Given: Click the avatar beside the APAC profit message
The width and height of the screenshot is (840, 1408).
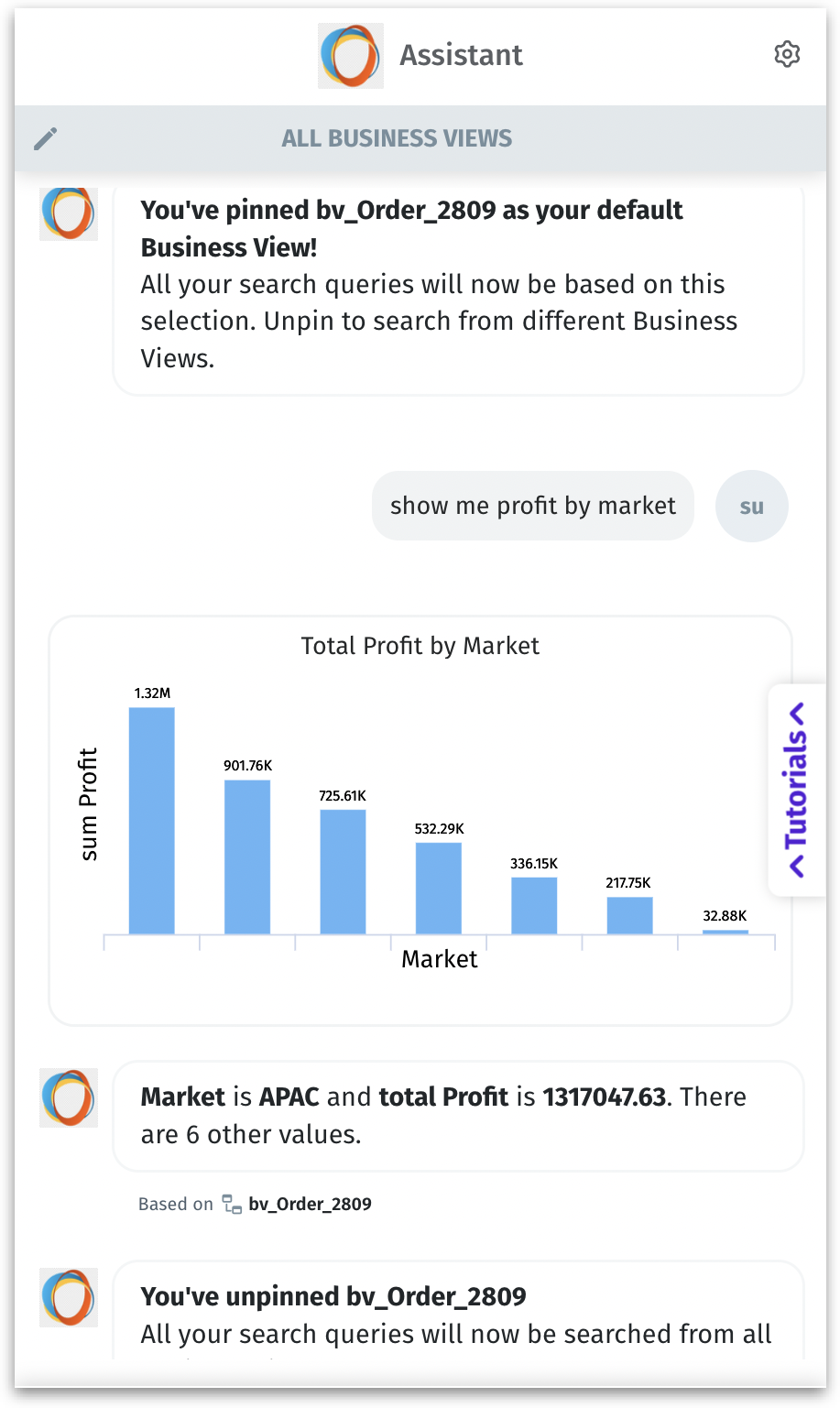Looking at the screenshot, I should click(69, 1097).
